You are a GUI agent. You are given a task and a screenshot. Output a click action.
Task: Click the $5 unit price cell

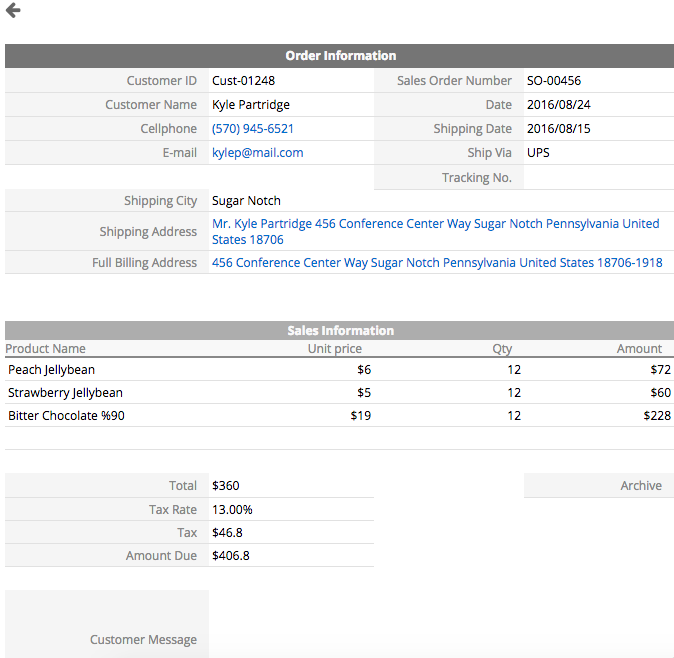[x=364, y=392]
